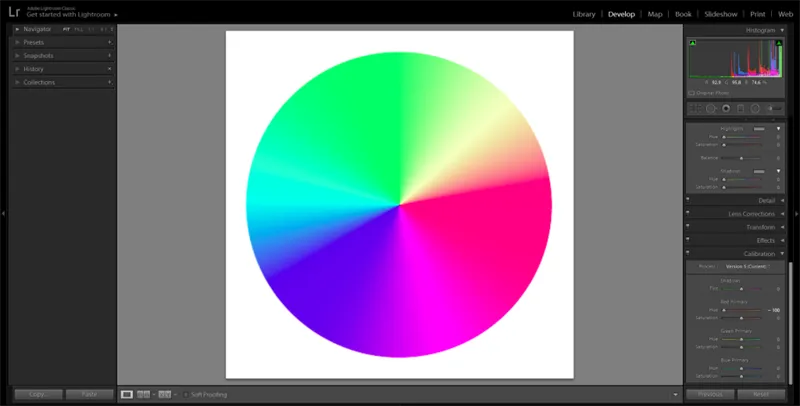Click the Reset button
Viewport: 800px width, 406px height.
763,395
